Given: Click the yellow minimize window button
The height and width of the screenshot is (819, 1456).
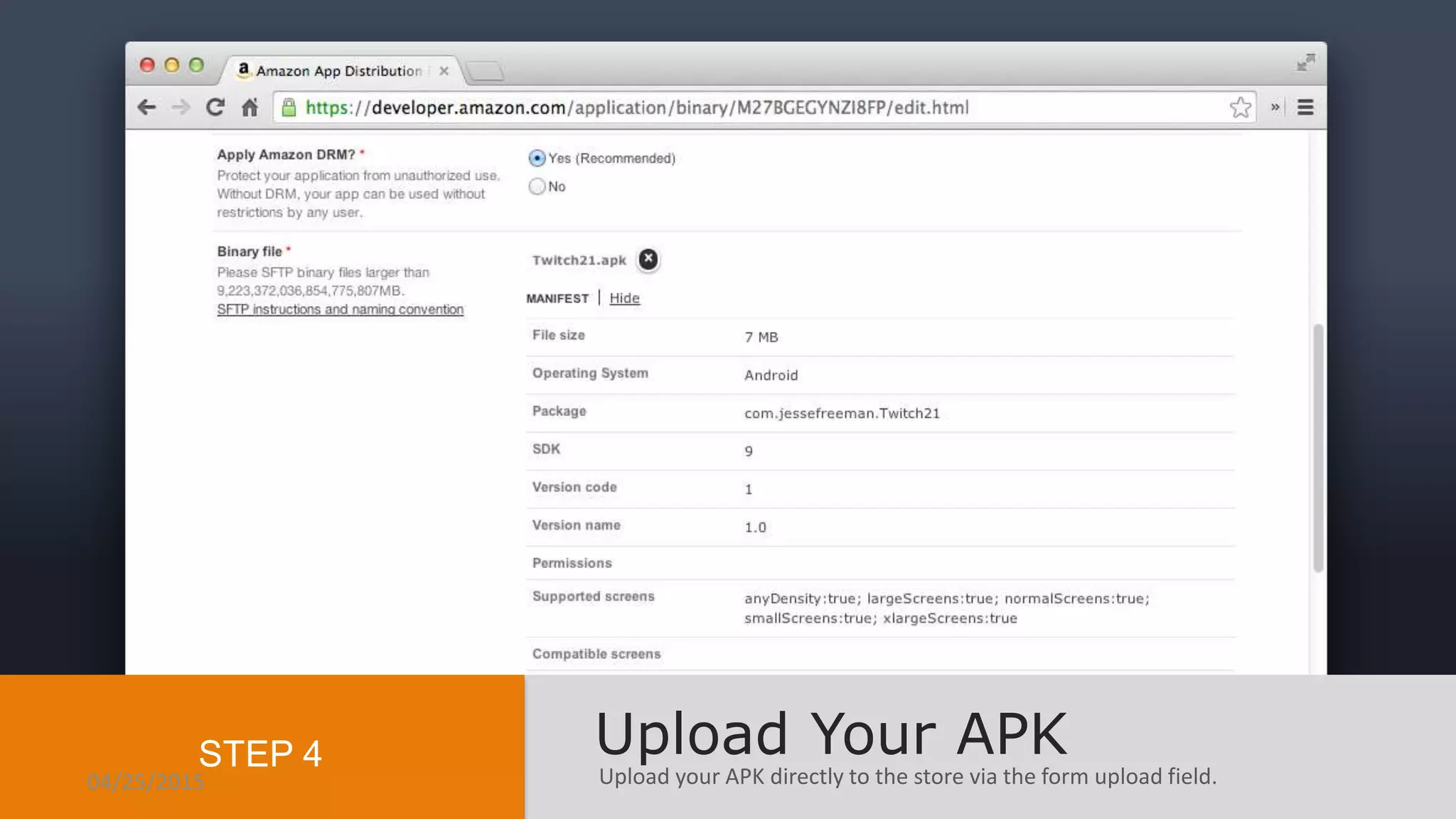Looking at the screenshot, I should 171,65.
